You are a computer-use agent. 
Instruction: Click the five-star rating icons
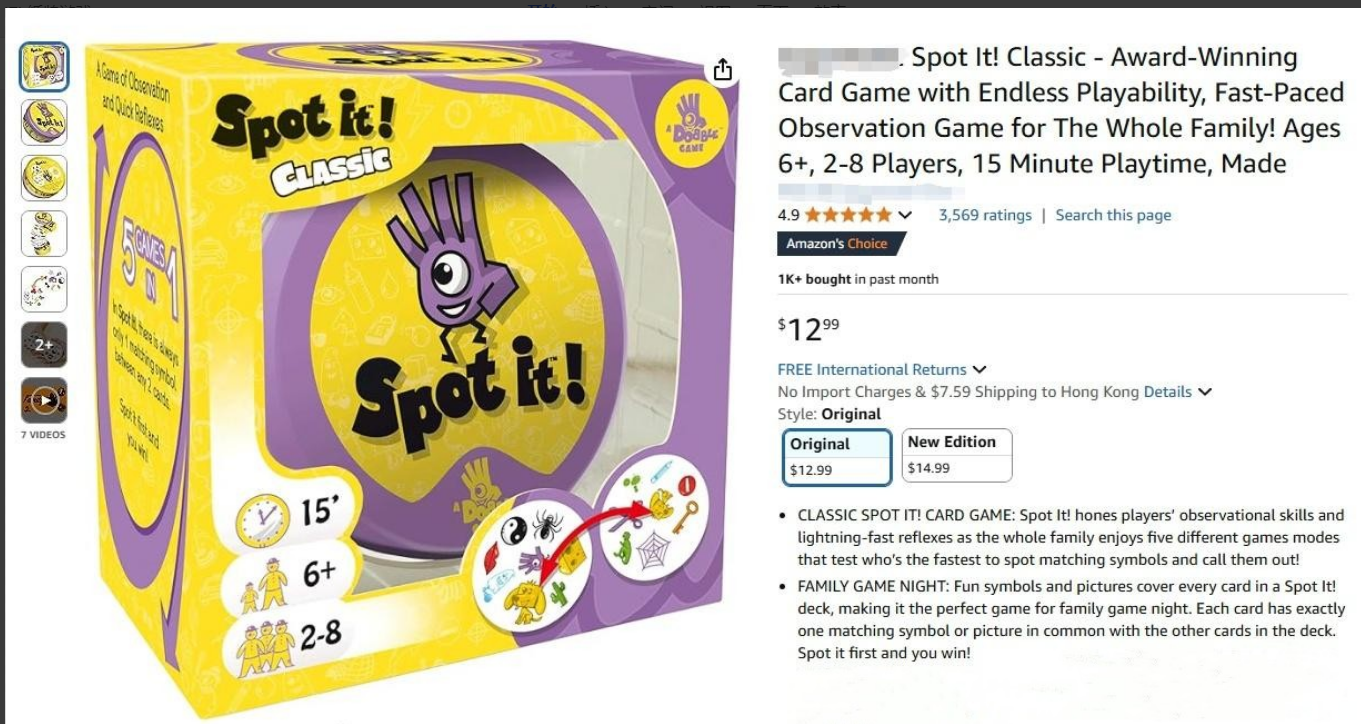(848, 215)
